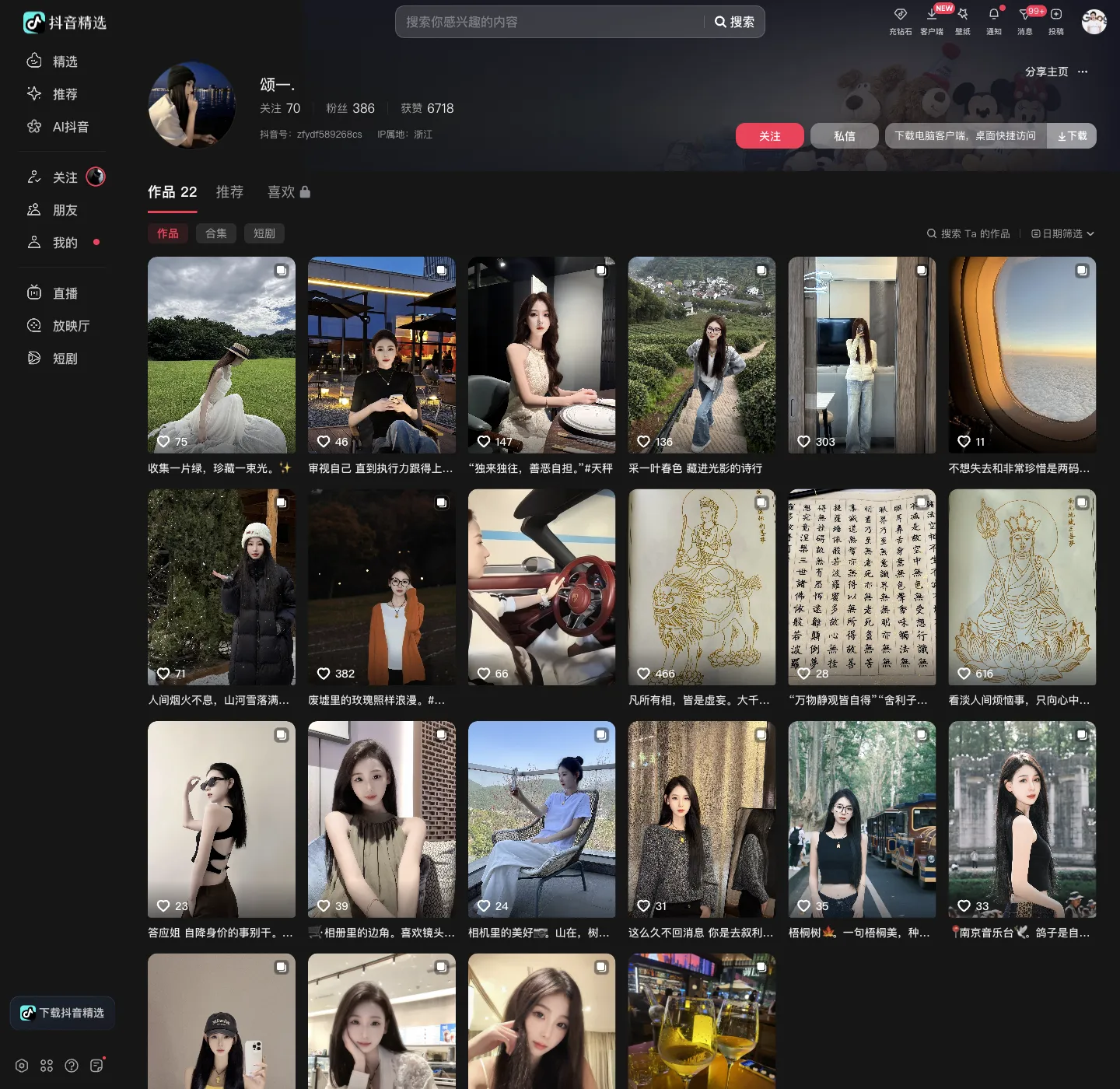Open the 客户端 download icon

click(931, 15)
